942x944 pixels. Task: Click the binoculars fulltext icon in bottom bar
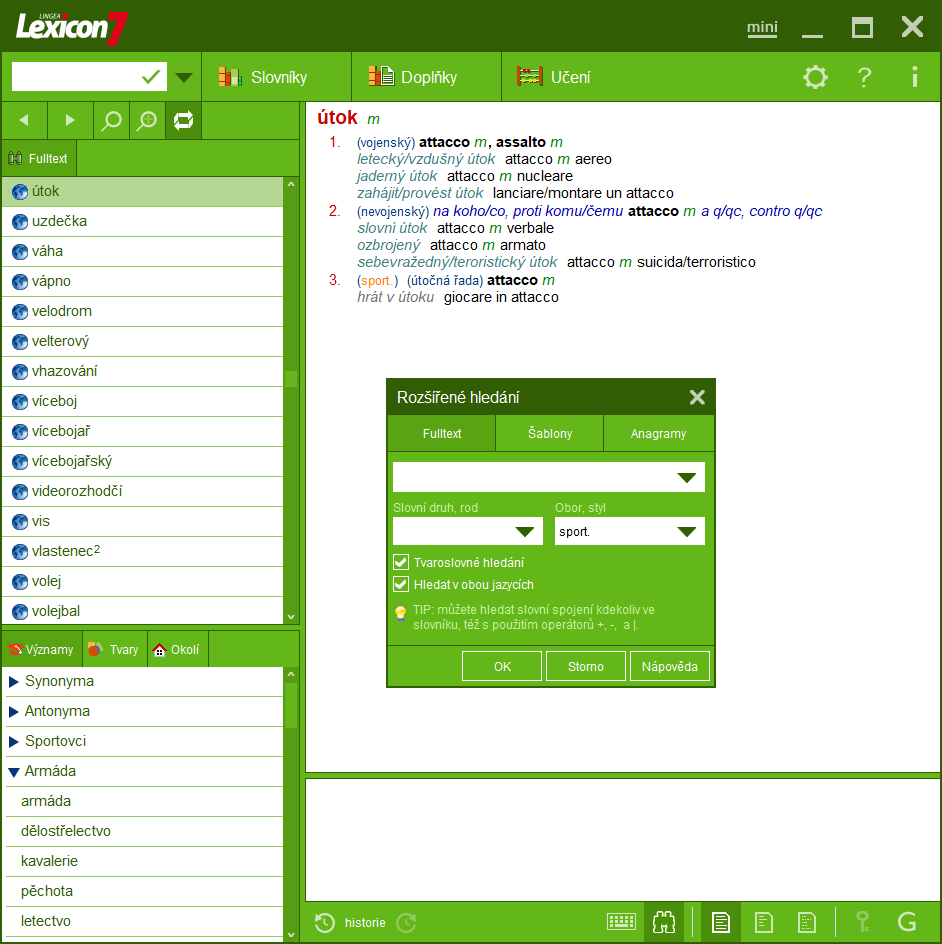click(664, 922)
